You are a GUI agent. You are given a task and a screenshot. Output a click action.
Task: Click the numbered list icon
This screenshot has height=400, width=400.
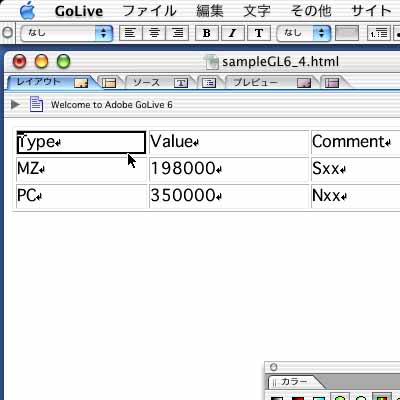tap(379, 33)
